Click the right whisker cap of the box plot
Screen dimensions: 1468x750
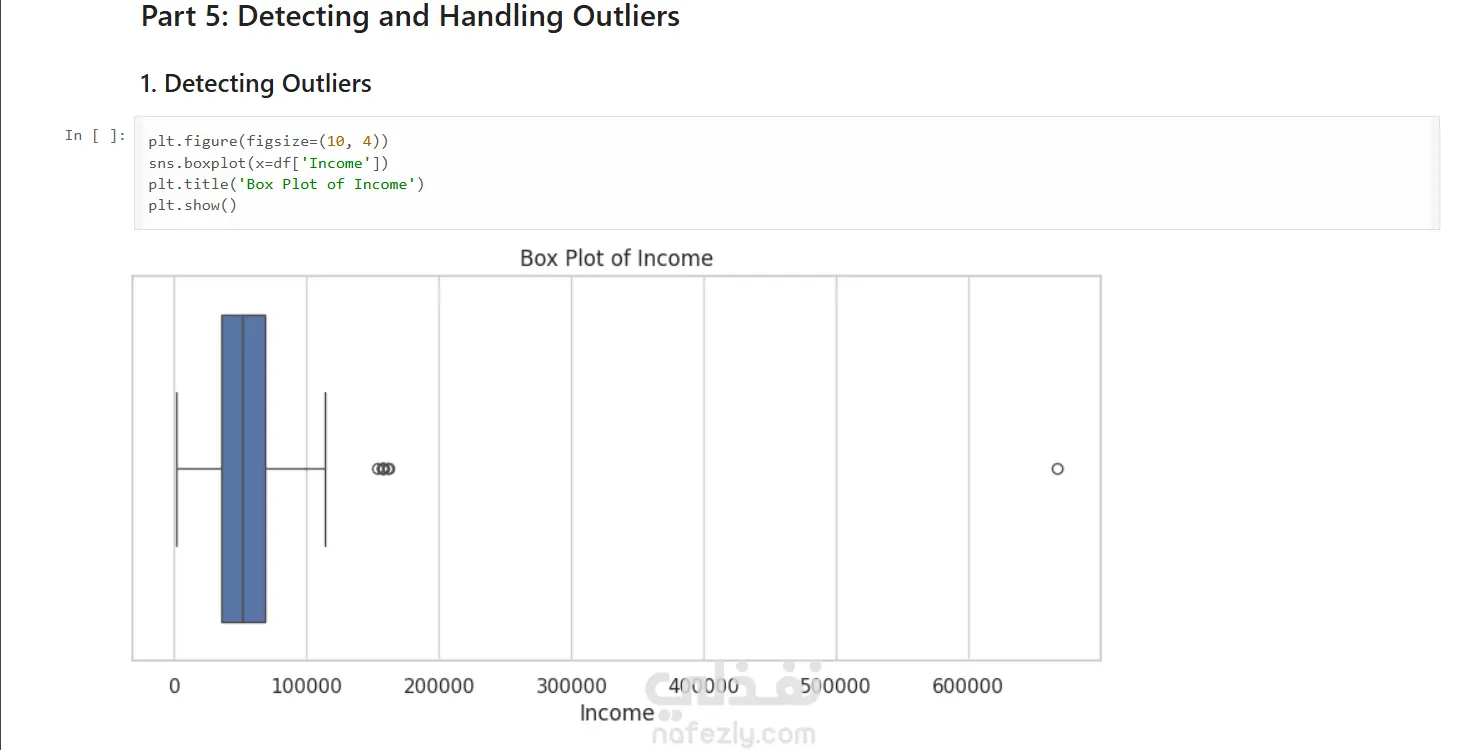[325, 468]
